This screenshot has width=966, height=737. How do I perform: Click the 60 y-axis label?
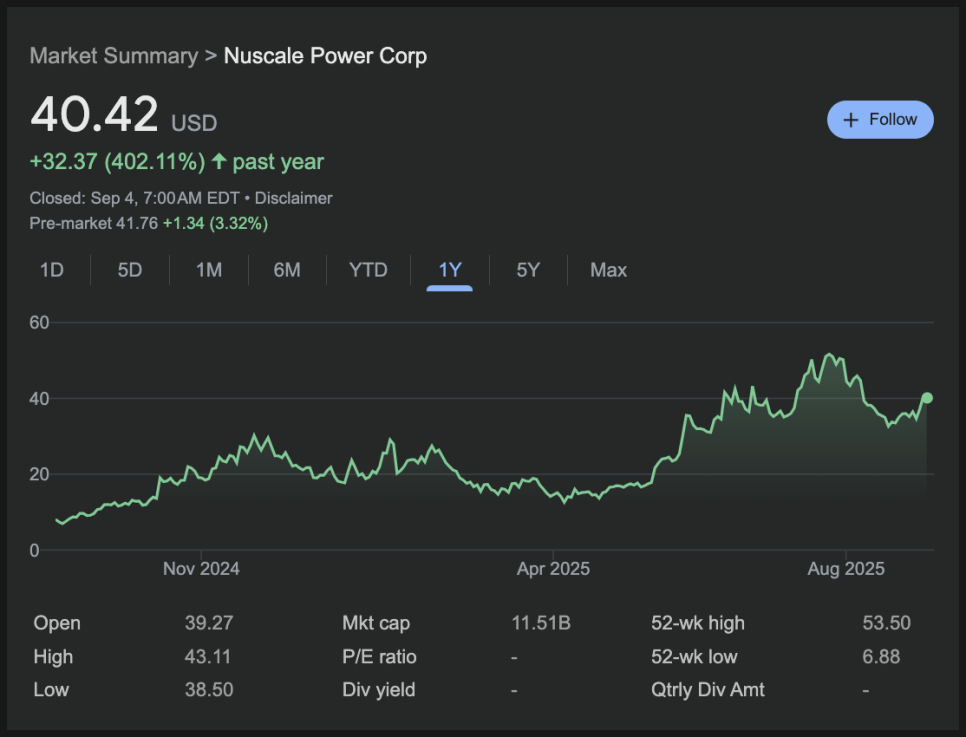(39, 322)
